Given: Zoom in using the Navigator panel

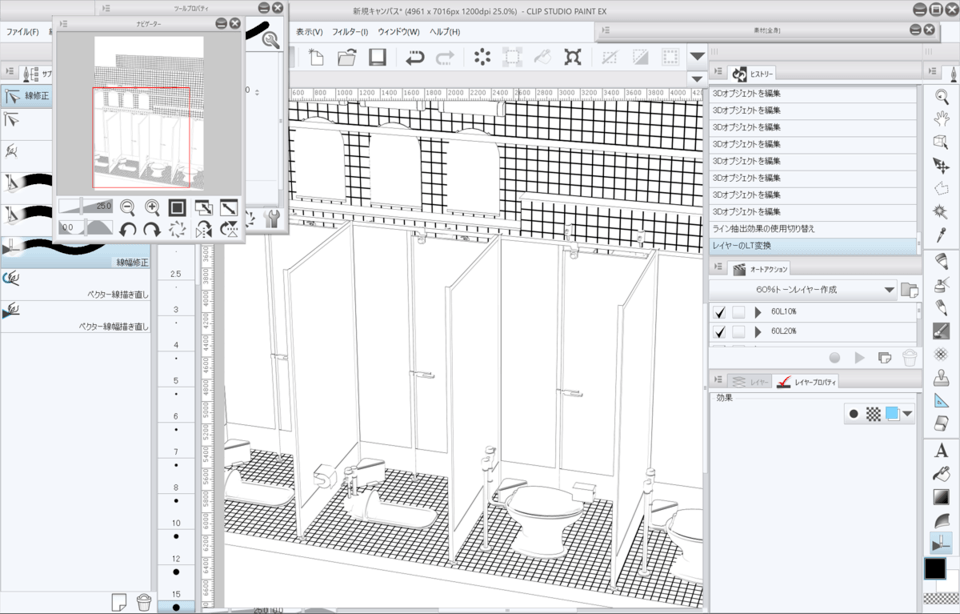Looking at the screenshot, I should 153,207.
